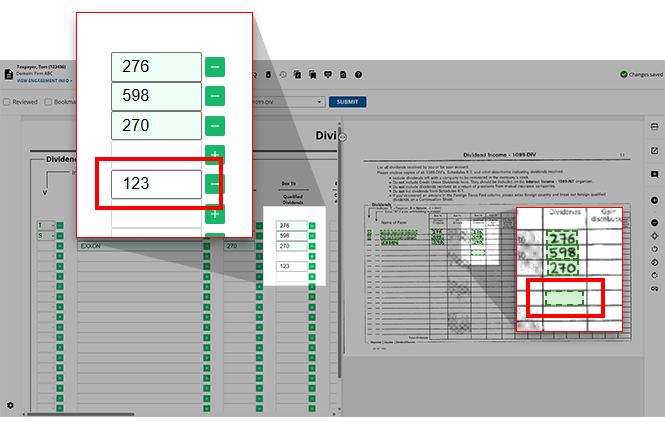Zoom out on the scanned document
This screenshot has width=665, height=447.
pos(654,223)
